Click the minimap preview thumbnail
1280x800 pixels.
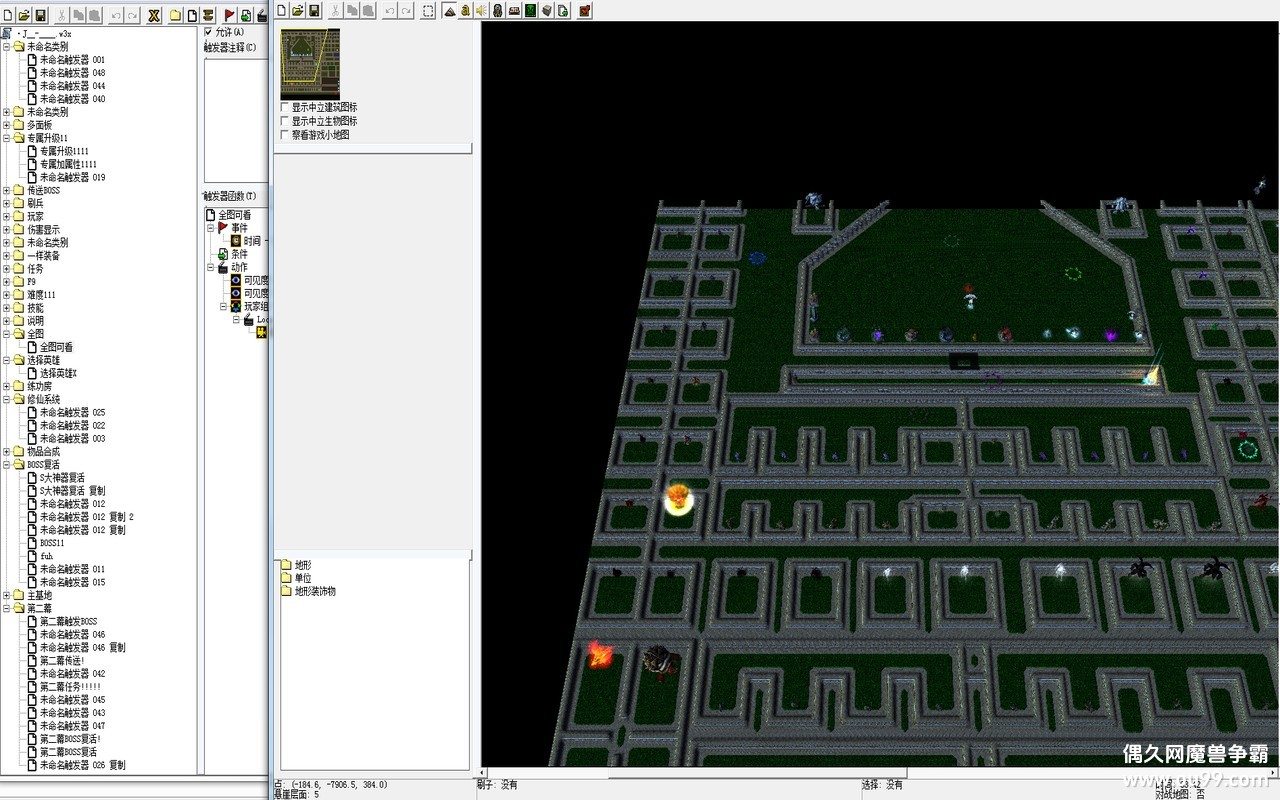(310, 64)
